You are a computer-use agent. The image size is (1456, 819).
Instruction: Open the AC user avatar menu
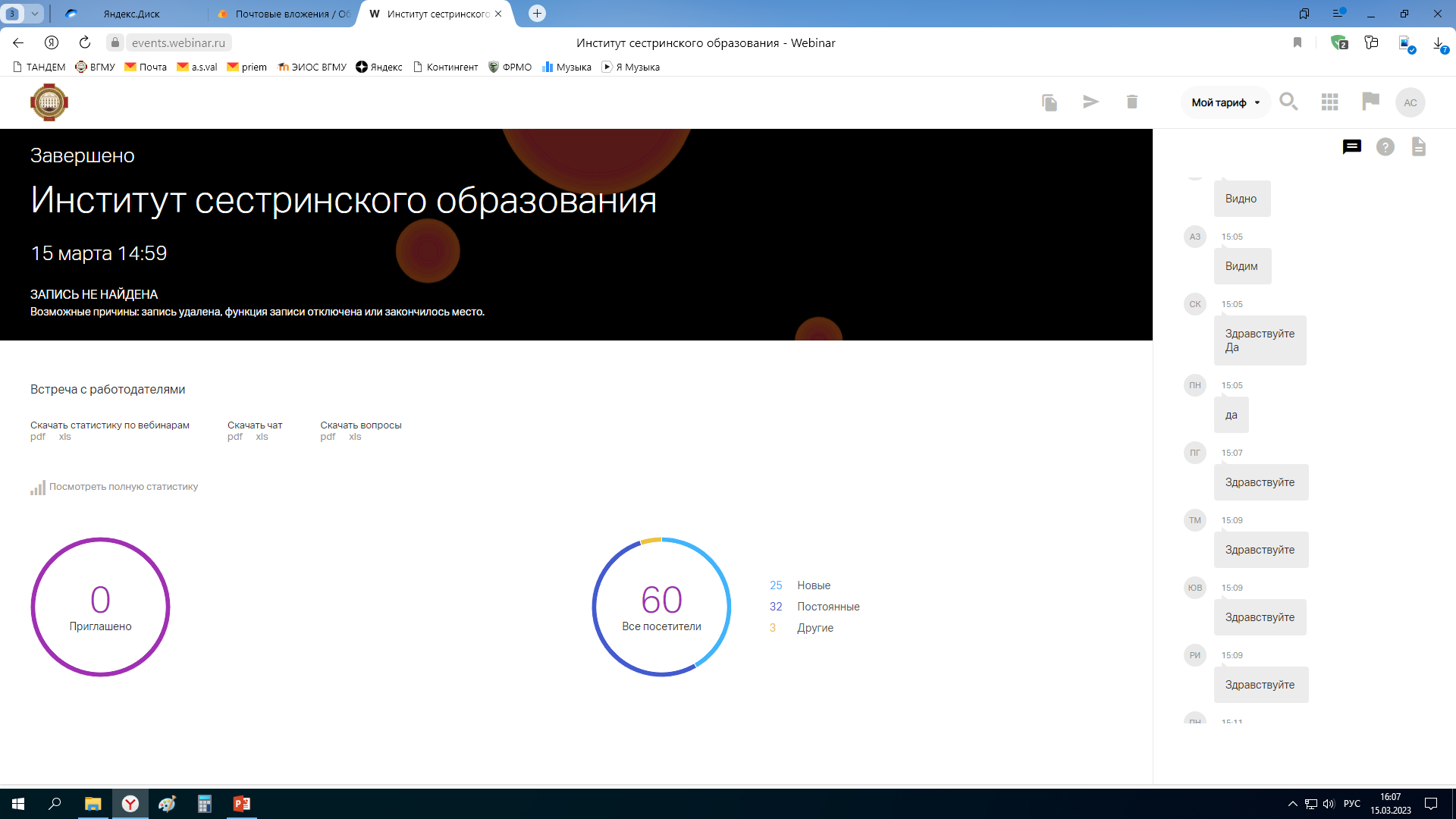[x=1410, y=102]
